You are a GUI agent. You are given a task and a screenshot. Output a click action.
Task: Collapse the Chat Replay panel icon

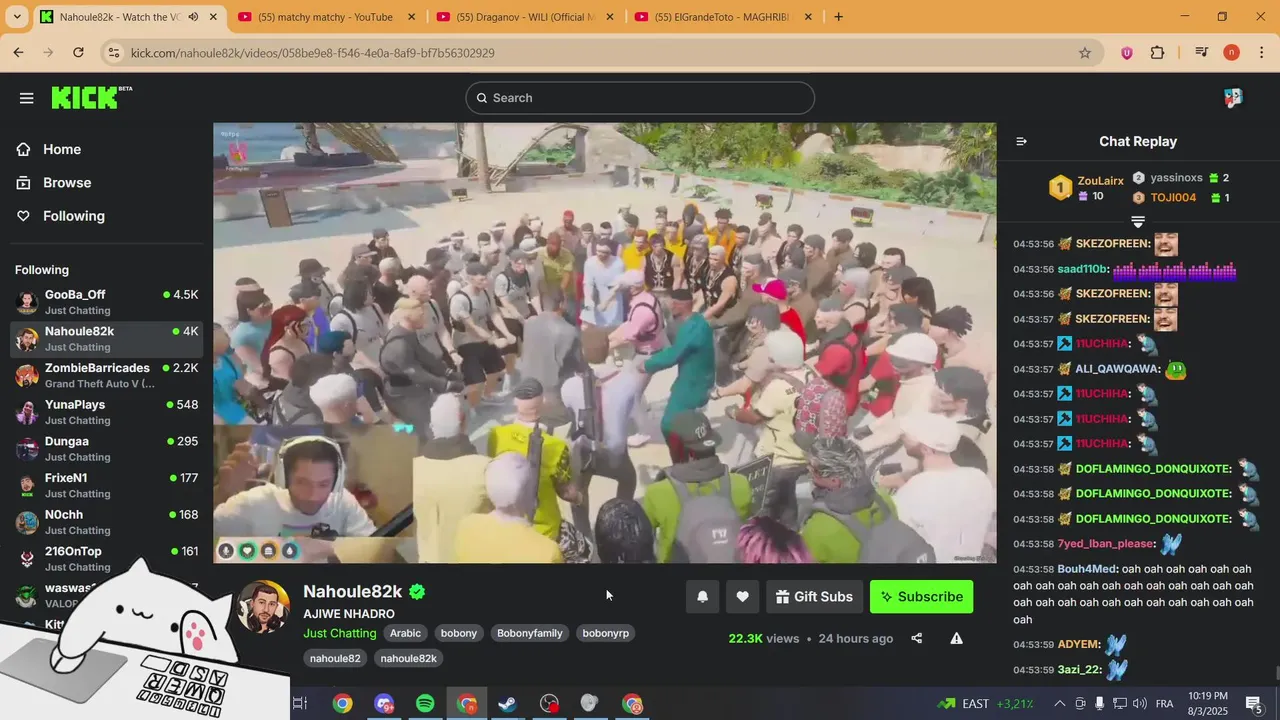[x=1021, y=141]
